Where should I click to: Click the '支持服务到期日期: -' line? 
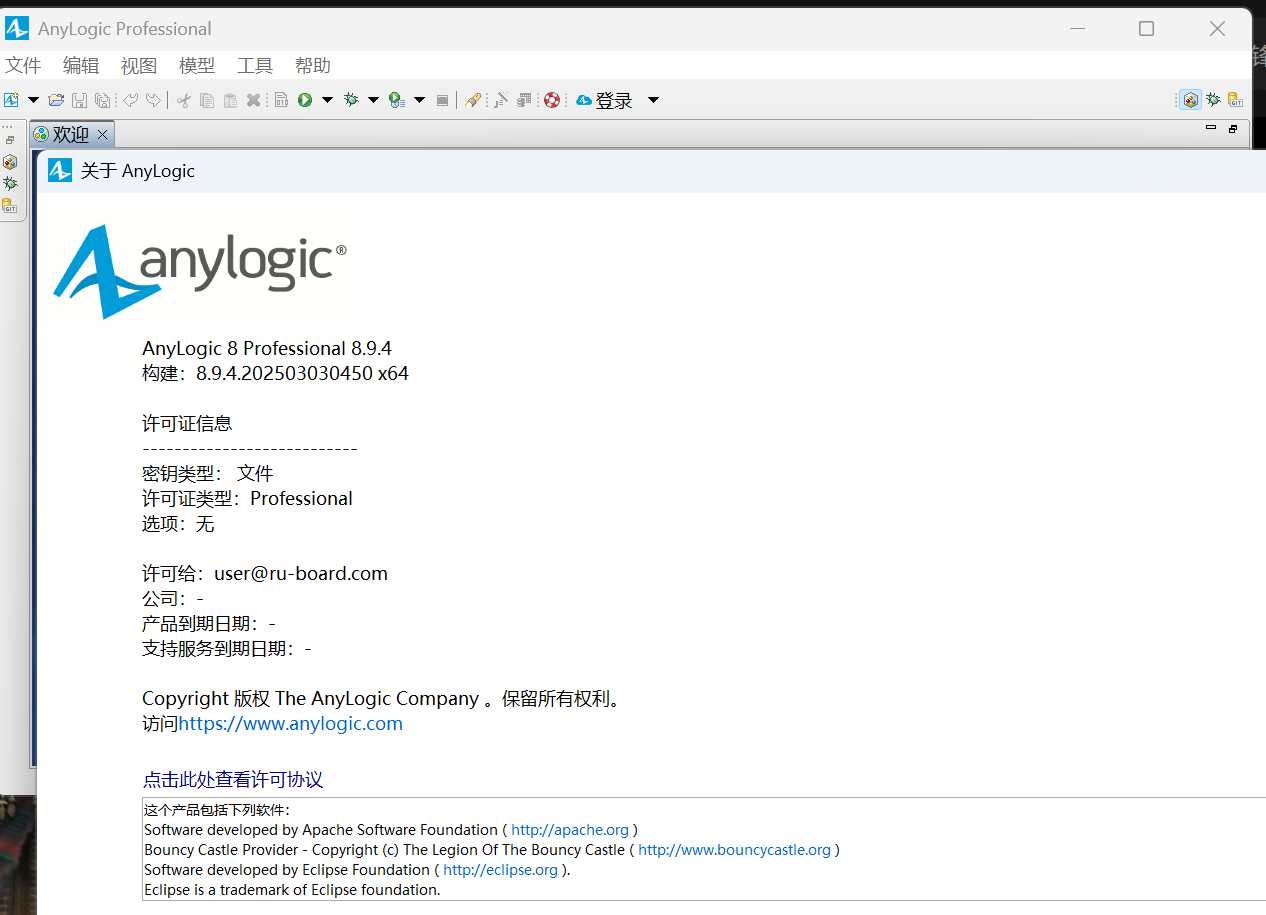pos(227,649)
